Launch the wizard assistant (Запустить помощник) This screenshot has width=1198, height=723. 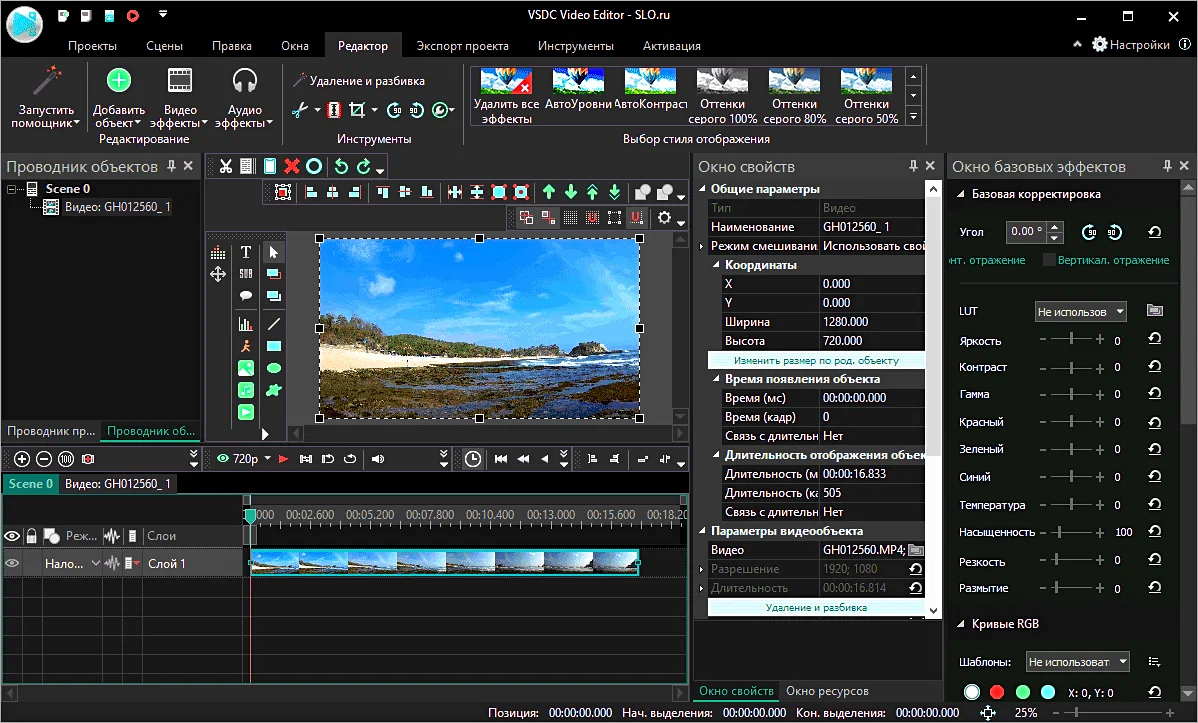click(46, 97)
